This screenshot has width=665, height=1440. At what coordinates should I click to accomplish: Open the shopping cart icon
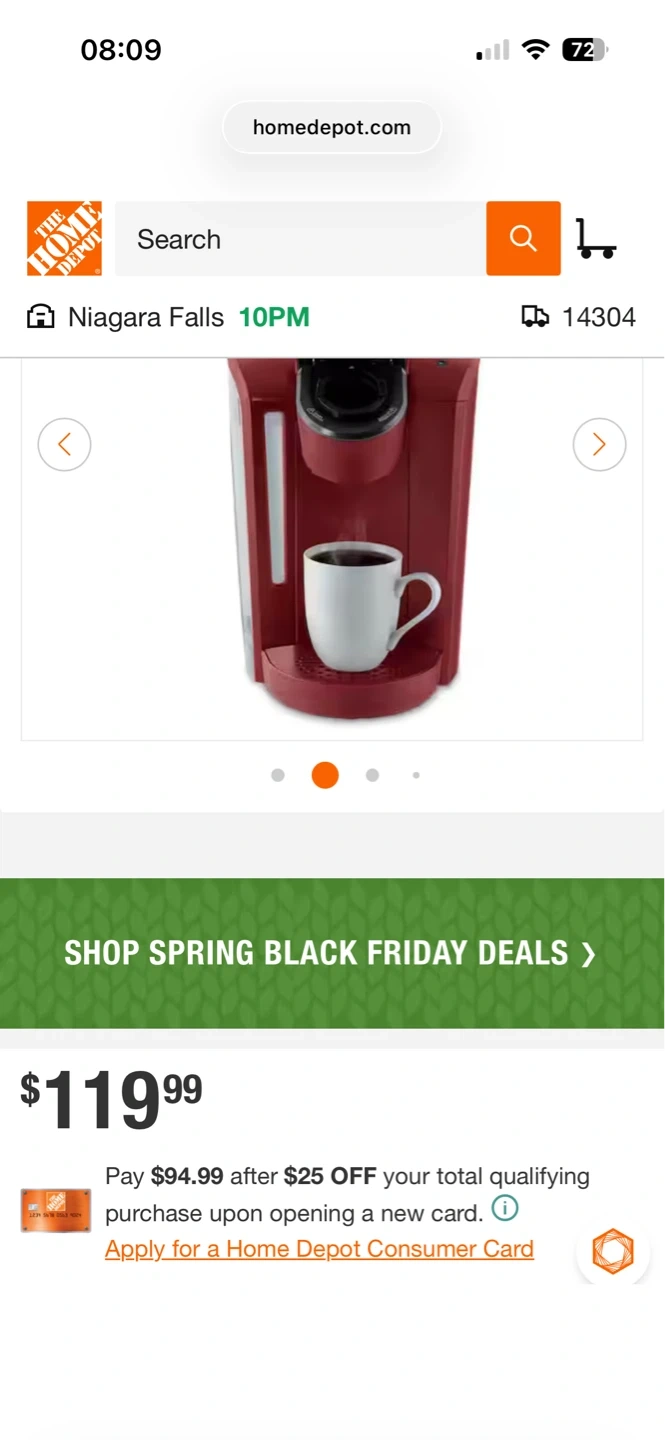coord(596,239)
